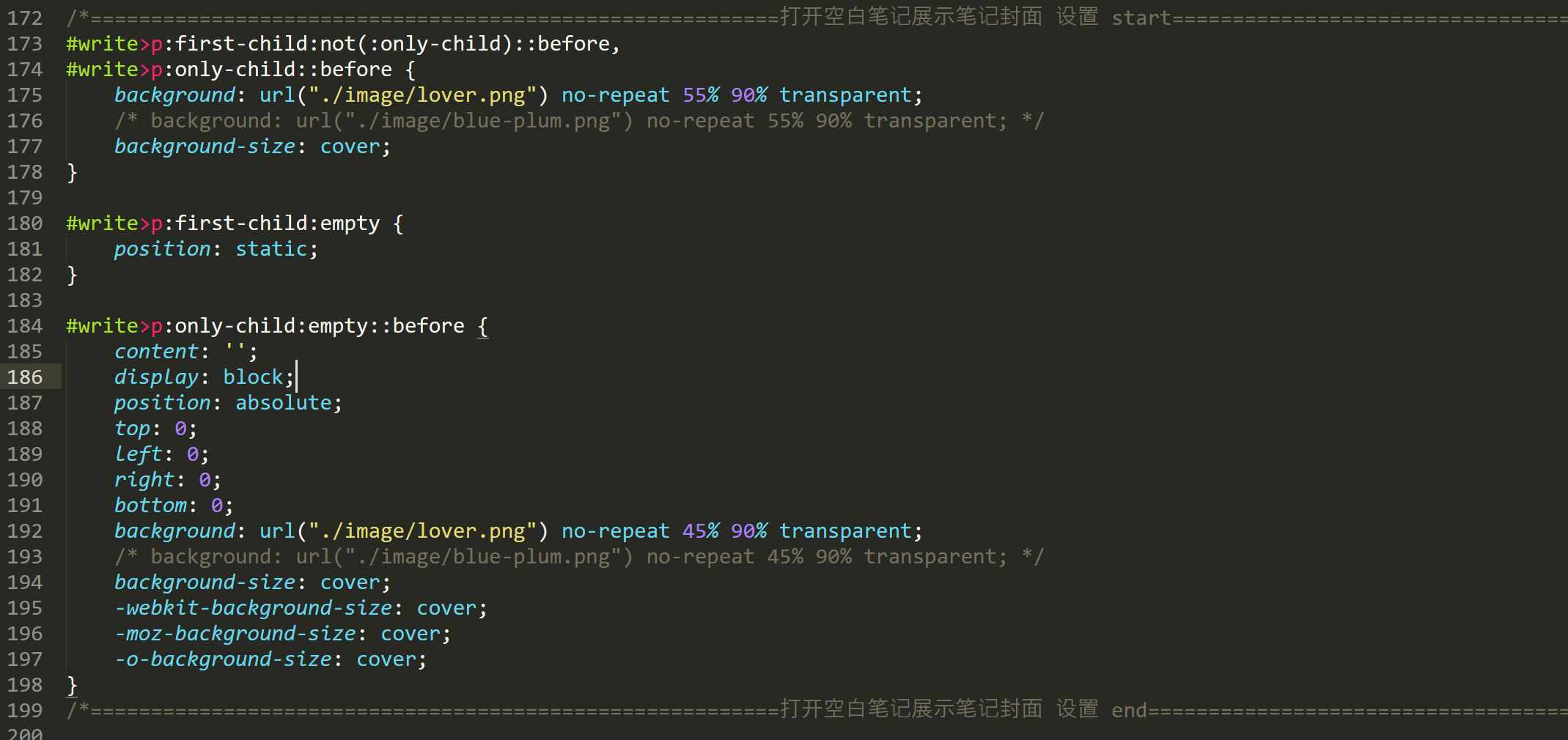1568x740 pixels.
Task: Click the 'display' property on line 186
Action: 156,377
